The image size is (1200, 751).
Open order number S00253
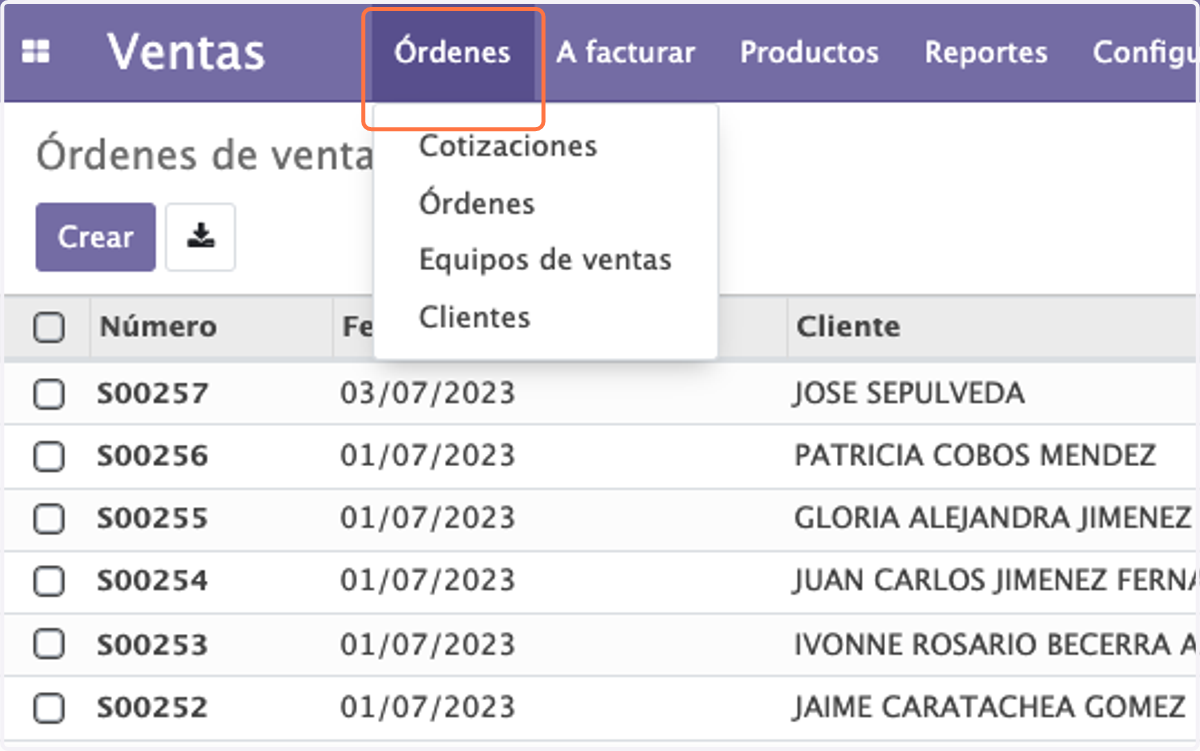(x=153, y=644)
